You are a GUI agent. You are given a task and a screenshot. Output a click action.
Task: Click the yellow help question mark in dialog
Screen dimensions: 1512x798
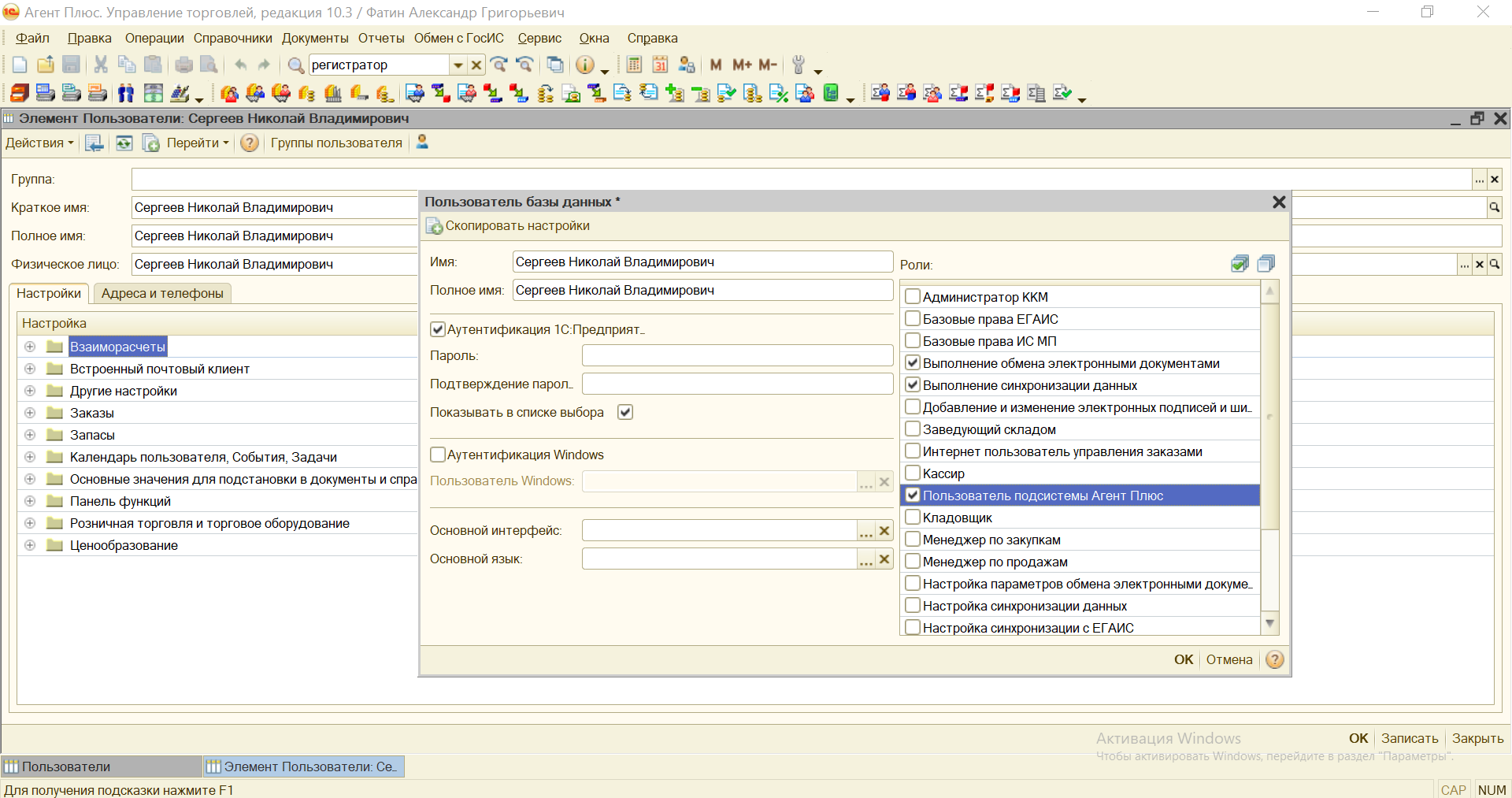click(x=1274, y=659)
